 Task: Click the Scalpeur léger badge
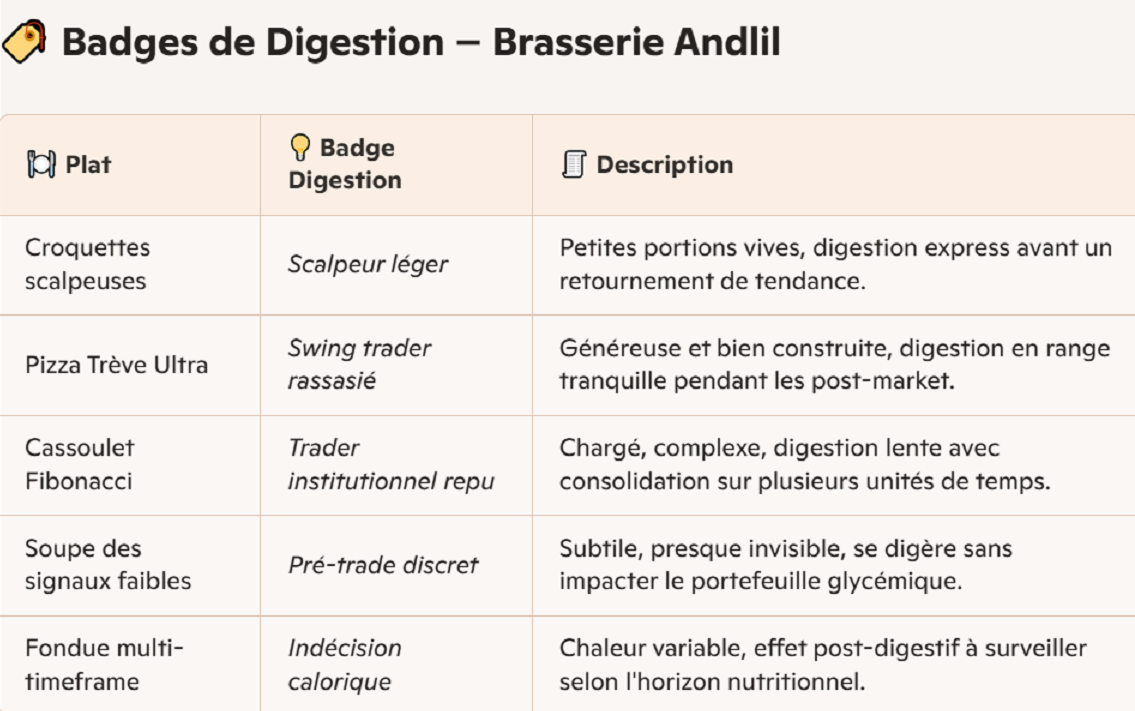(x=368, y=264)
